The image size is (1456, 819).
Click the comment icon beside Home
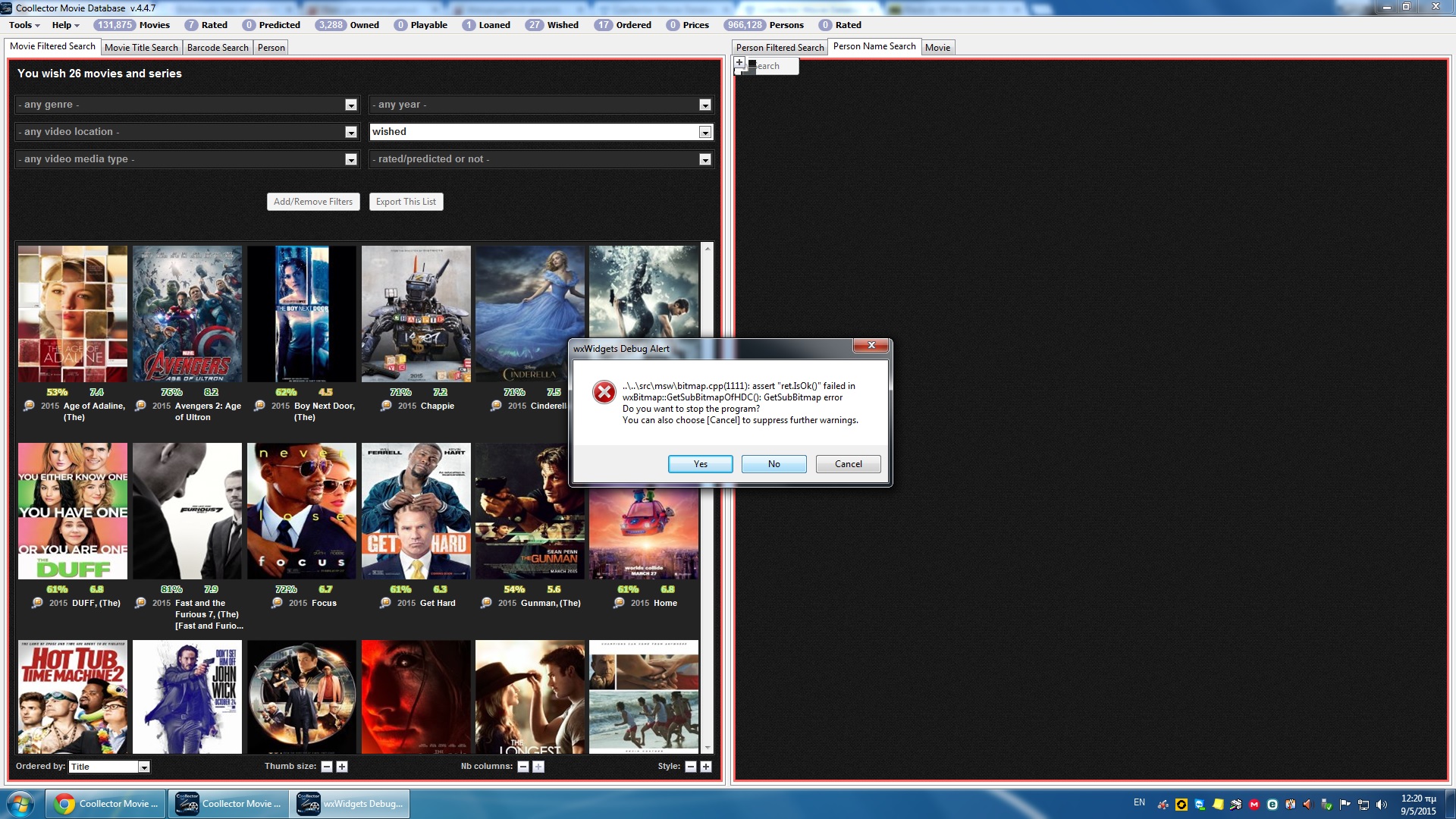point(619,603)
